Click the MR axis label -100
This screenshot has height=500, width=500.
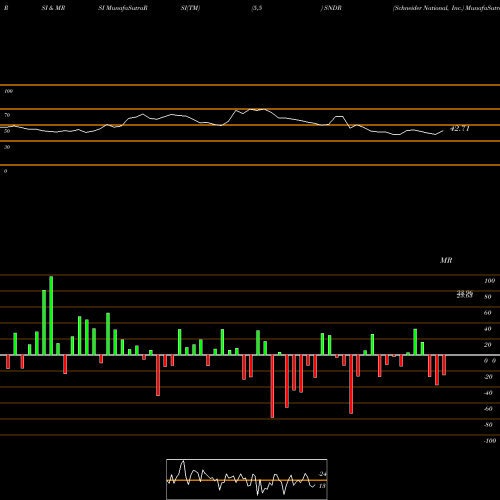pyautogui.click(x=490, y=441)
